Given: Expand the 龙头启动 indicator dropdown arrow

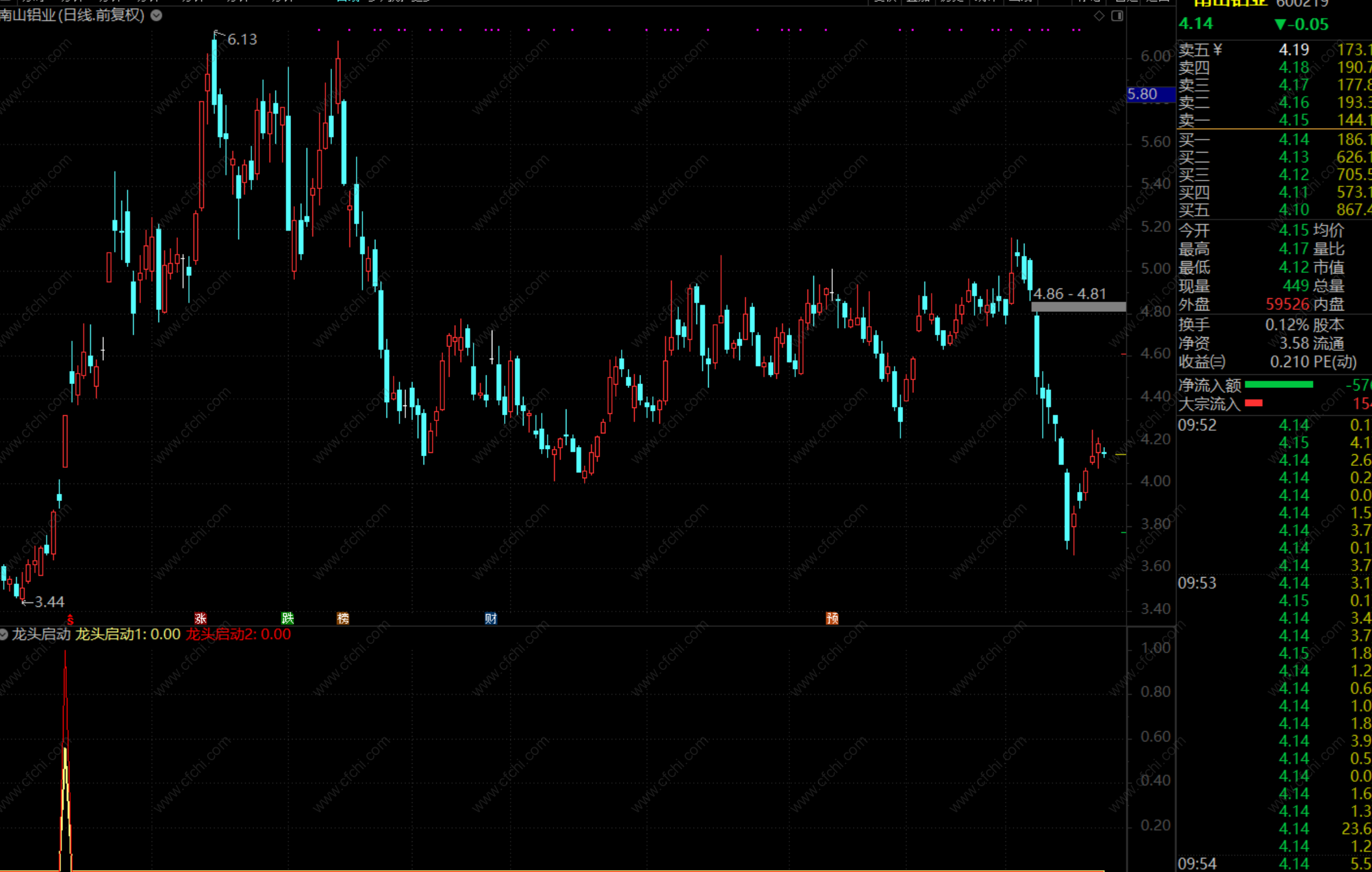Looking at the screenshot, I should [x=4, y=635].
